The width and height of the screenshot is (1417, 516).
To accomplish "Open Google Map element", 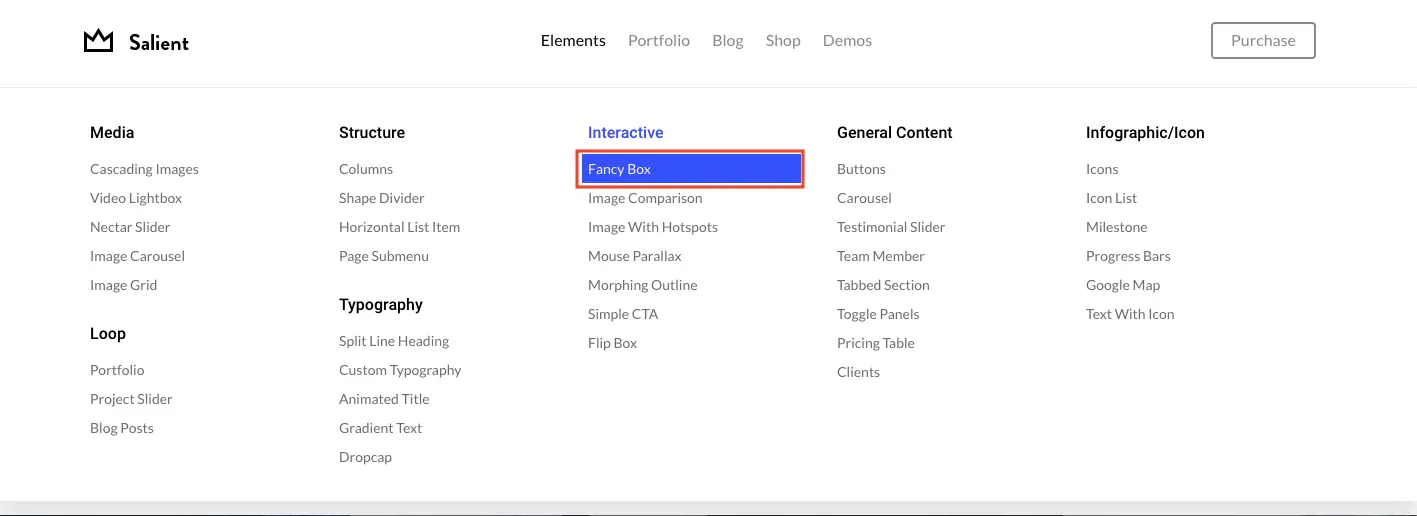I will [1123, 285].
